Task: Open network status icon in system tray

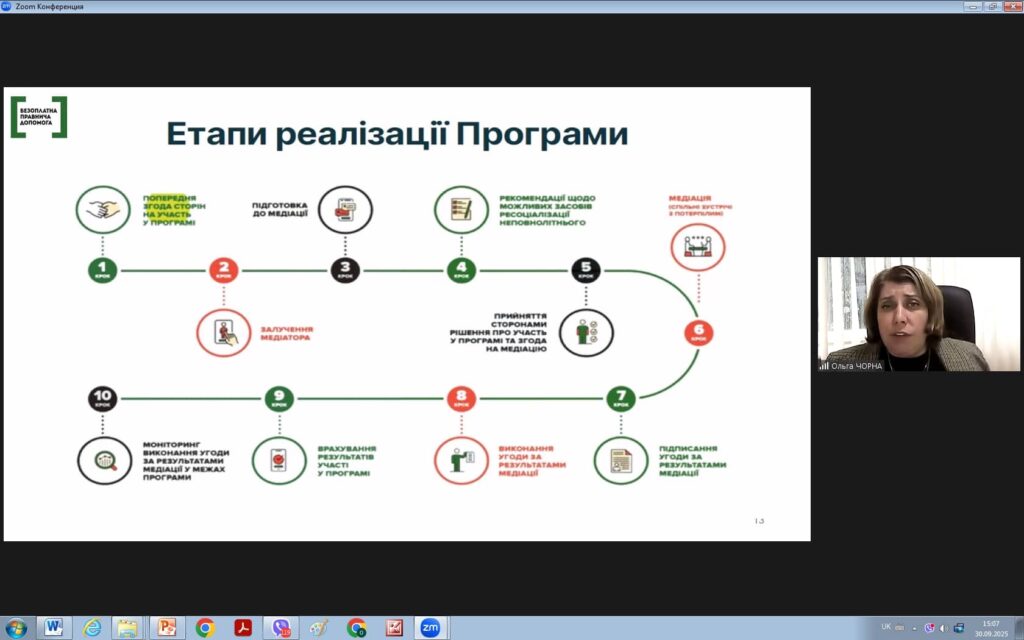Action: 958,627
